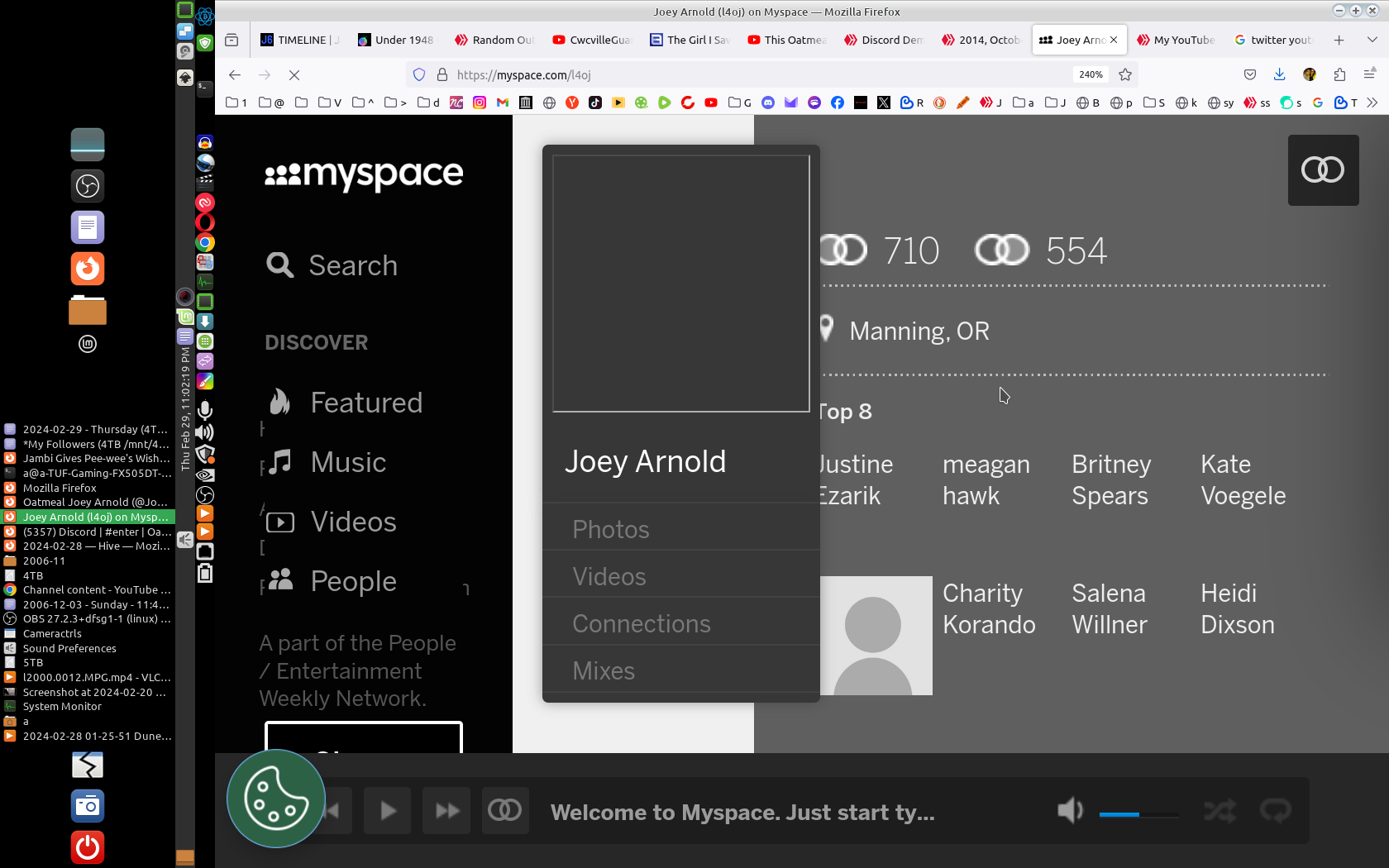Viewport: 1389px width, 868px height.
Task: Click the play button in player
Action: pyautogui.click(x=387, y=811)
